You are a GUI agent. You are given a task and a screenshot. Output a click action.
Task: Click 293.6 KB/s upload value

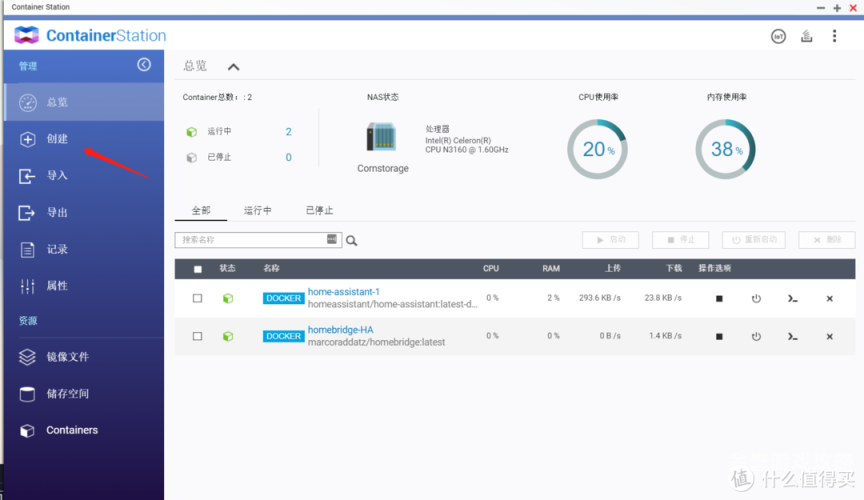coord(600,298)
